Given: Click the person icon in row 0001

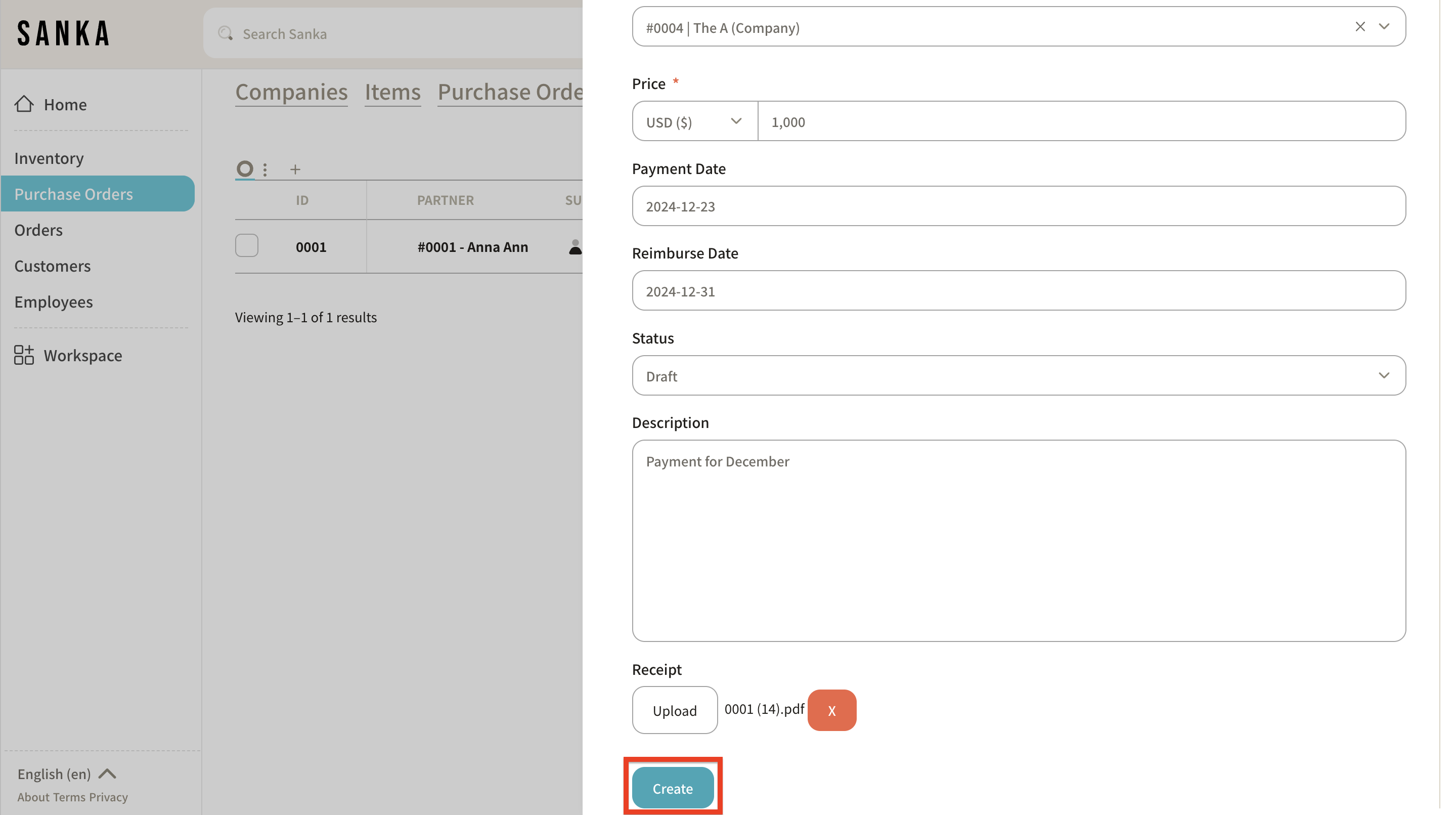Looking at the screenshot, I should (x=575, y=247).
